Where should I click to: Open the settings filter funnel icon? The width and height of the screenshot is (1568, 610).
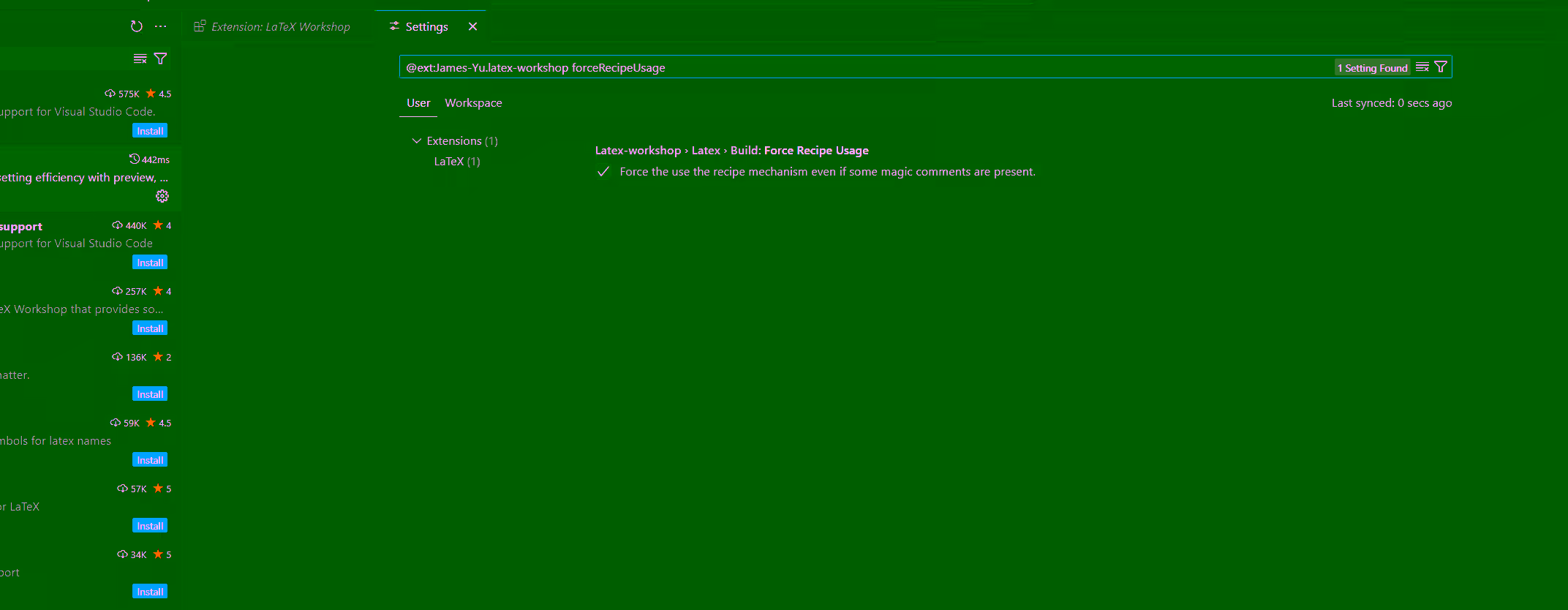[1441, 67]
